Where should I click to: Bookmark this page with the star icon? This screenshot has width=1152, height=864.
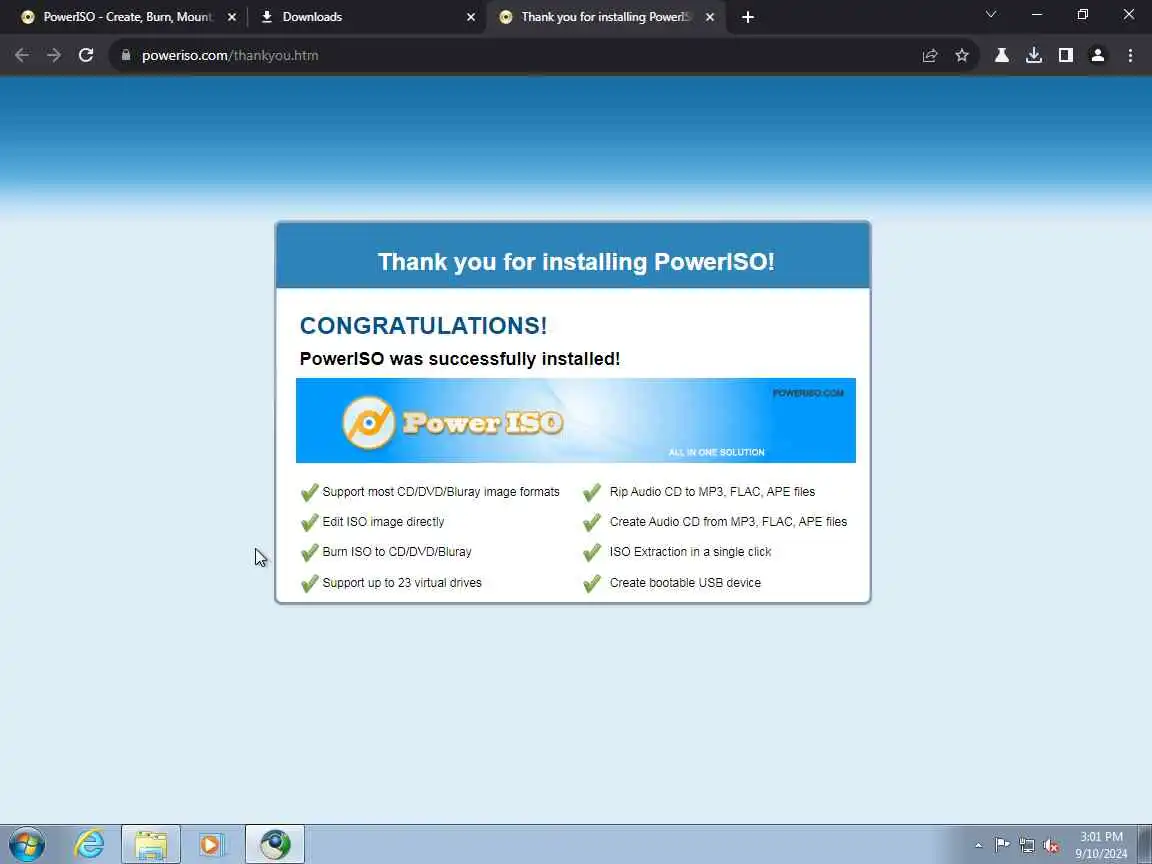click(x=962, y=55)
